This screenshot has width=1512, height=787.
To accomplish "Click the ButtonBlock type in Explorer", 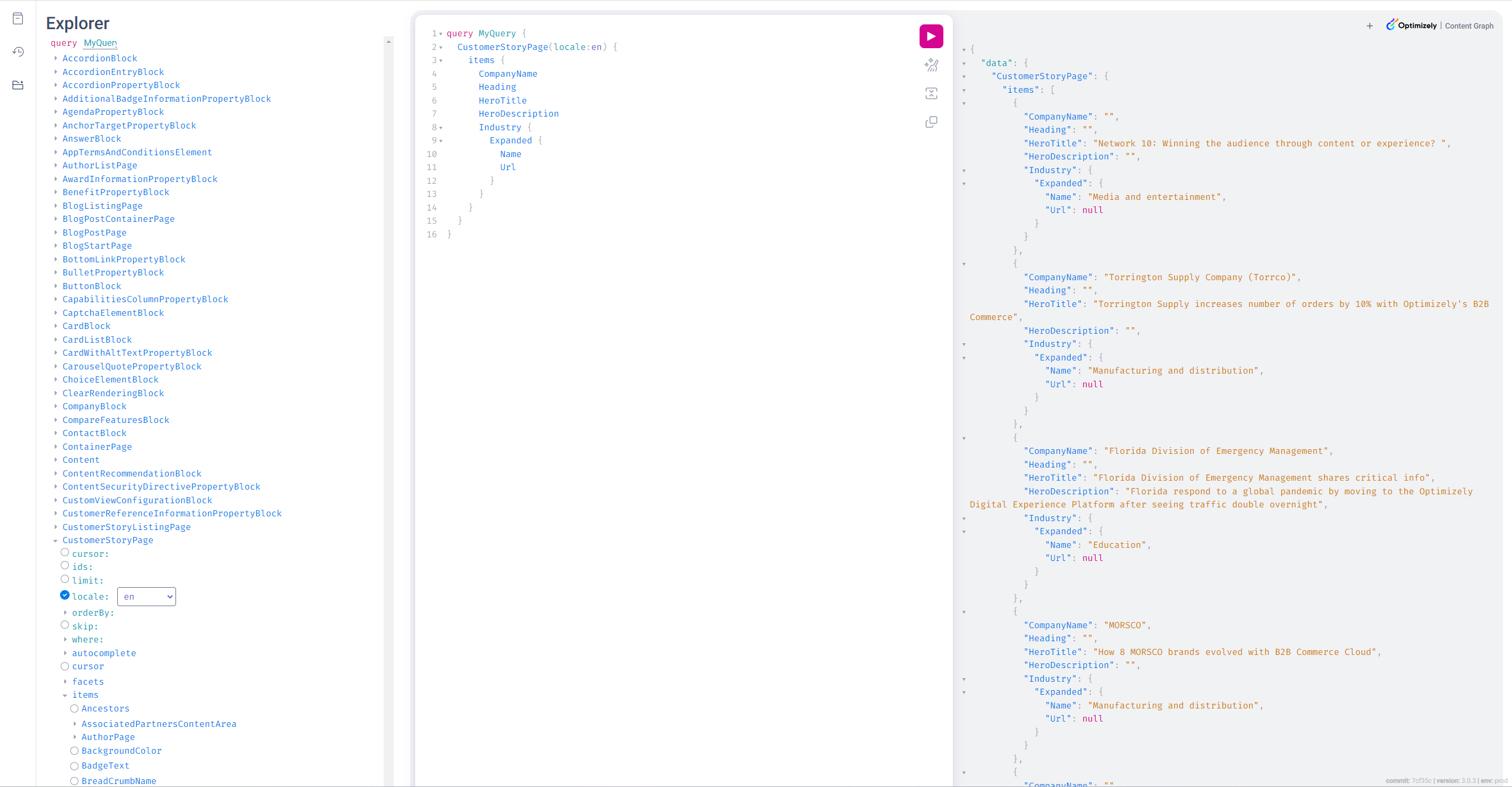I will (x=92, y=286).
